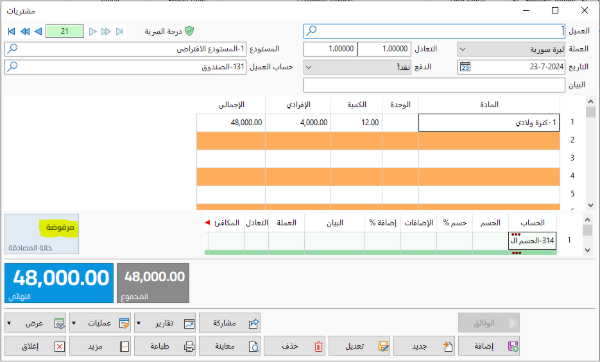600x362 pixels.
Task: Click the طباعة print button
Action: [x=165, y=346]
